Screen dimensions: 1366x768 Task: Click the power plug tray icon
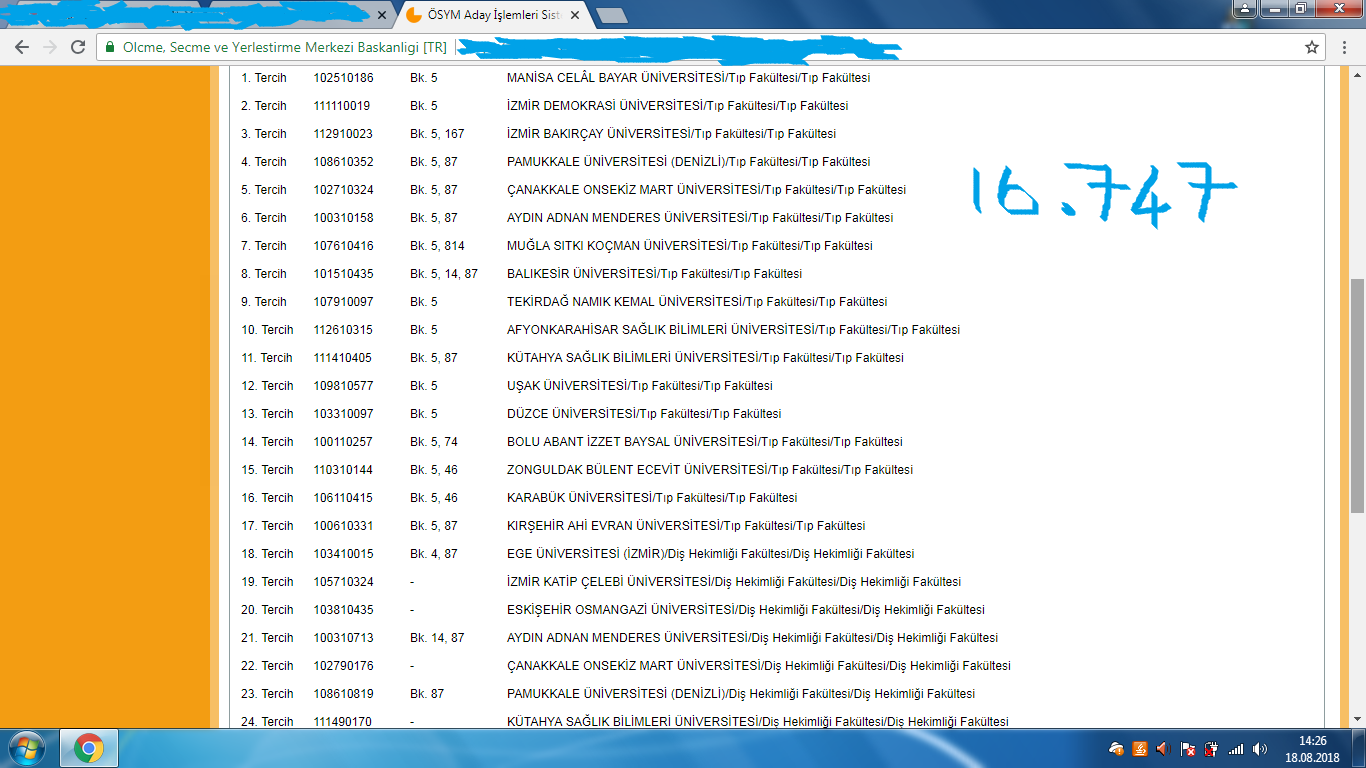[x=1212, y=748]
